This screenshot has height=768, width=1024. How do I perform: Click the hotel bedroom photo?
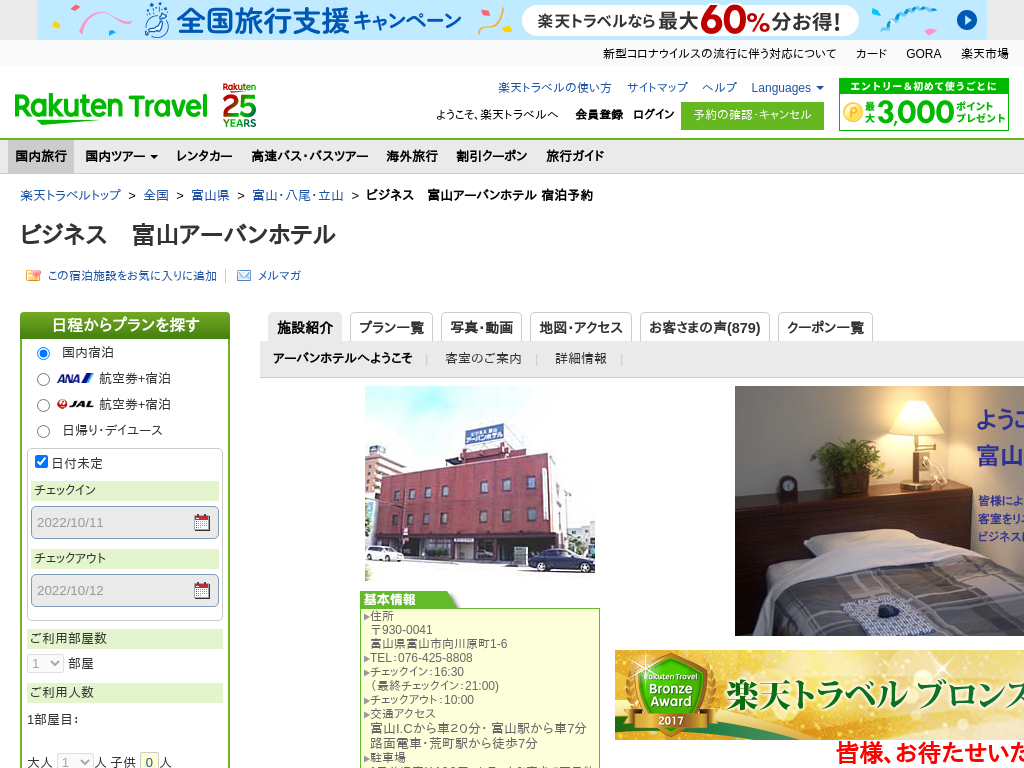[879, 511]
